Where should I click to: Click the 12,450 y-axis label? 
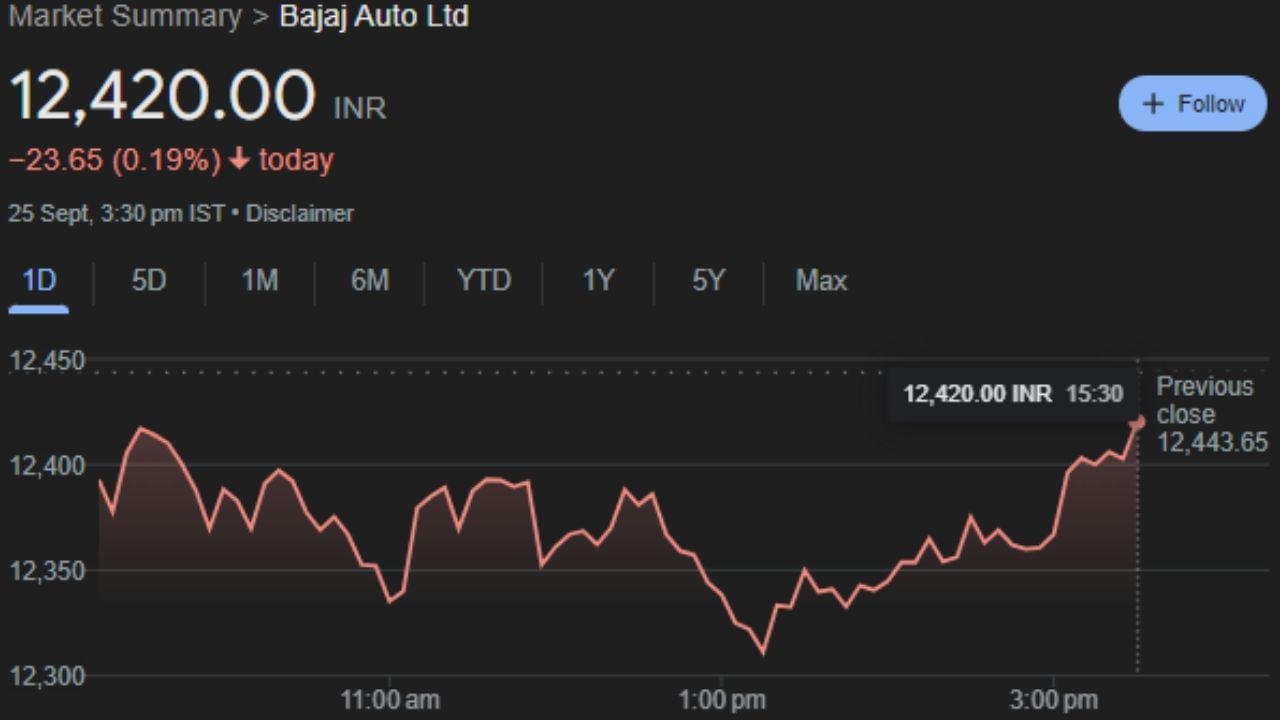[x=47, y=361]
